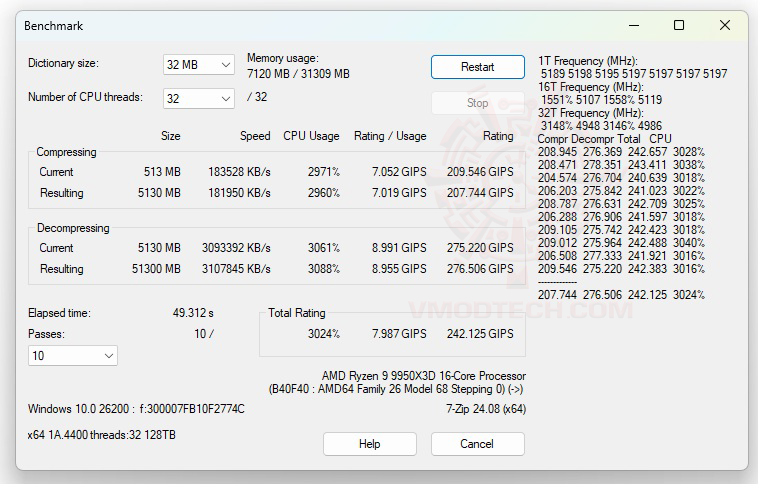Click the log row starting with 209.105
Screen dimensions: 762x492
pos(621,230)
